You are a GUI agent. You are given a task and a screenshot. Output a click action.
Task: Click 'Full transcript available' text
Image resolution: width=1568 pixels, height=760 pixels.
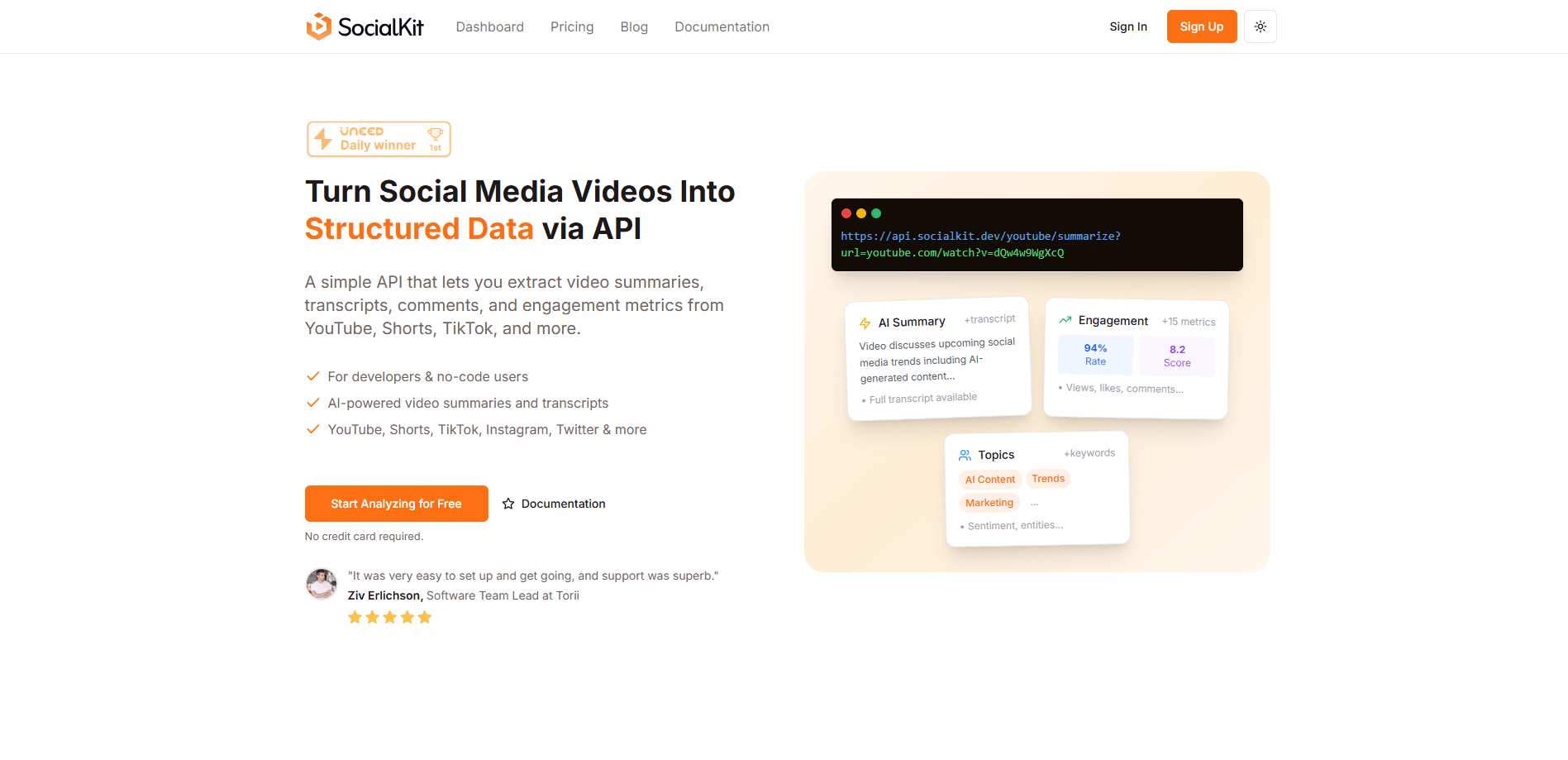(x=922, y=399)
